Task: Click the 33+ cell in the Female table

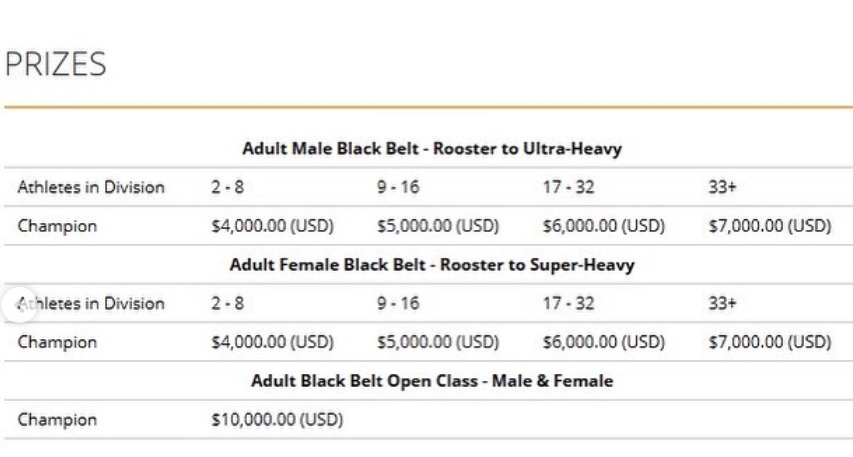Action: (x=722, y=303)
